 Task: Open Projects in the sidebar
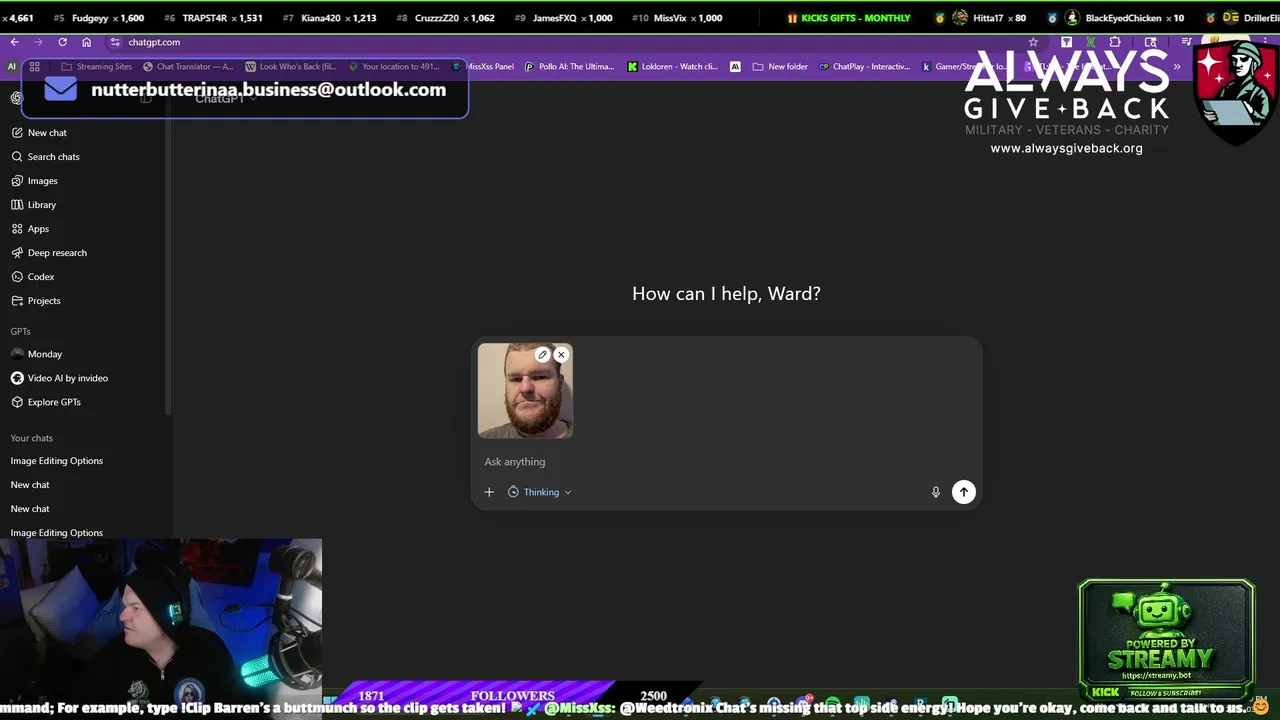tap(36, 300)
